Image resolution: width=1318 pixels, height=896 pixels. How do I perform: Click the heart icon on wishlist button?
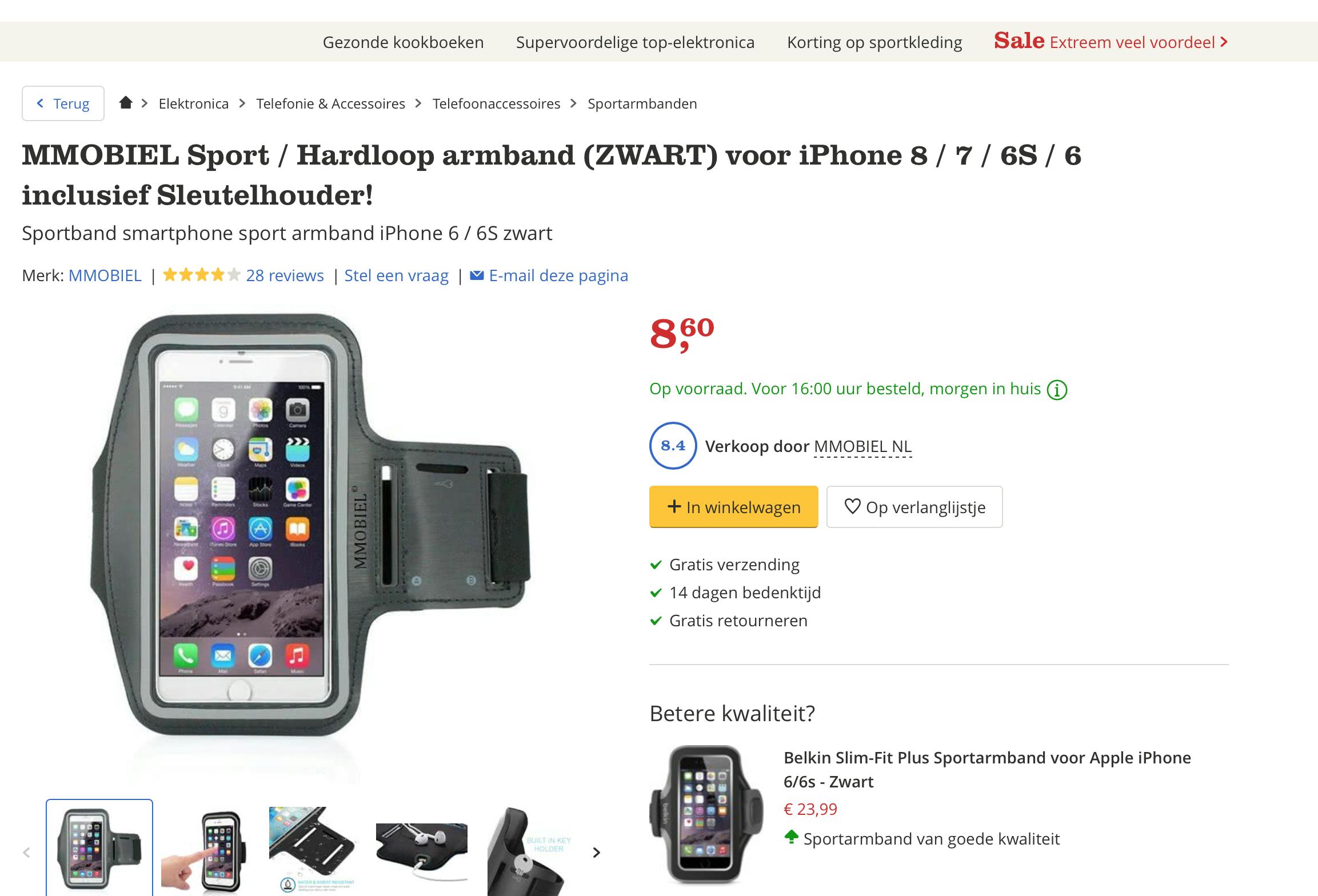pyautogui.click(x=852, y=506)
